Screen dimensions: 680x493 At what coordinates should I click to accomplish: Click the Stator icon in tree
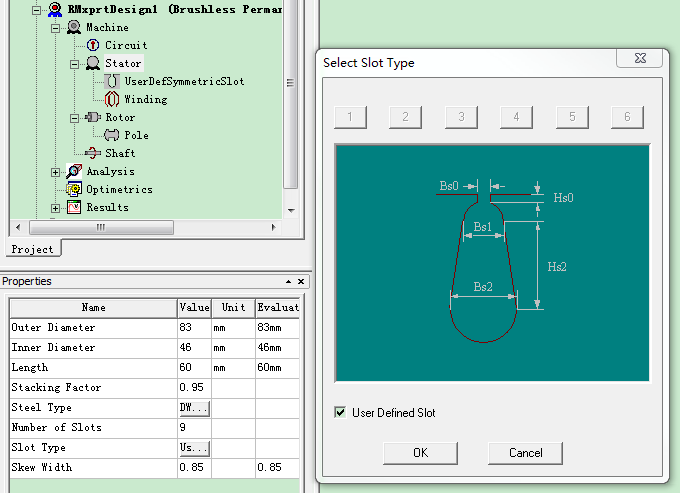pyautogui.click(x=93, y=63)
